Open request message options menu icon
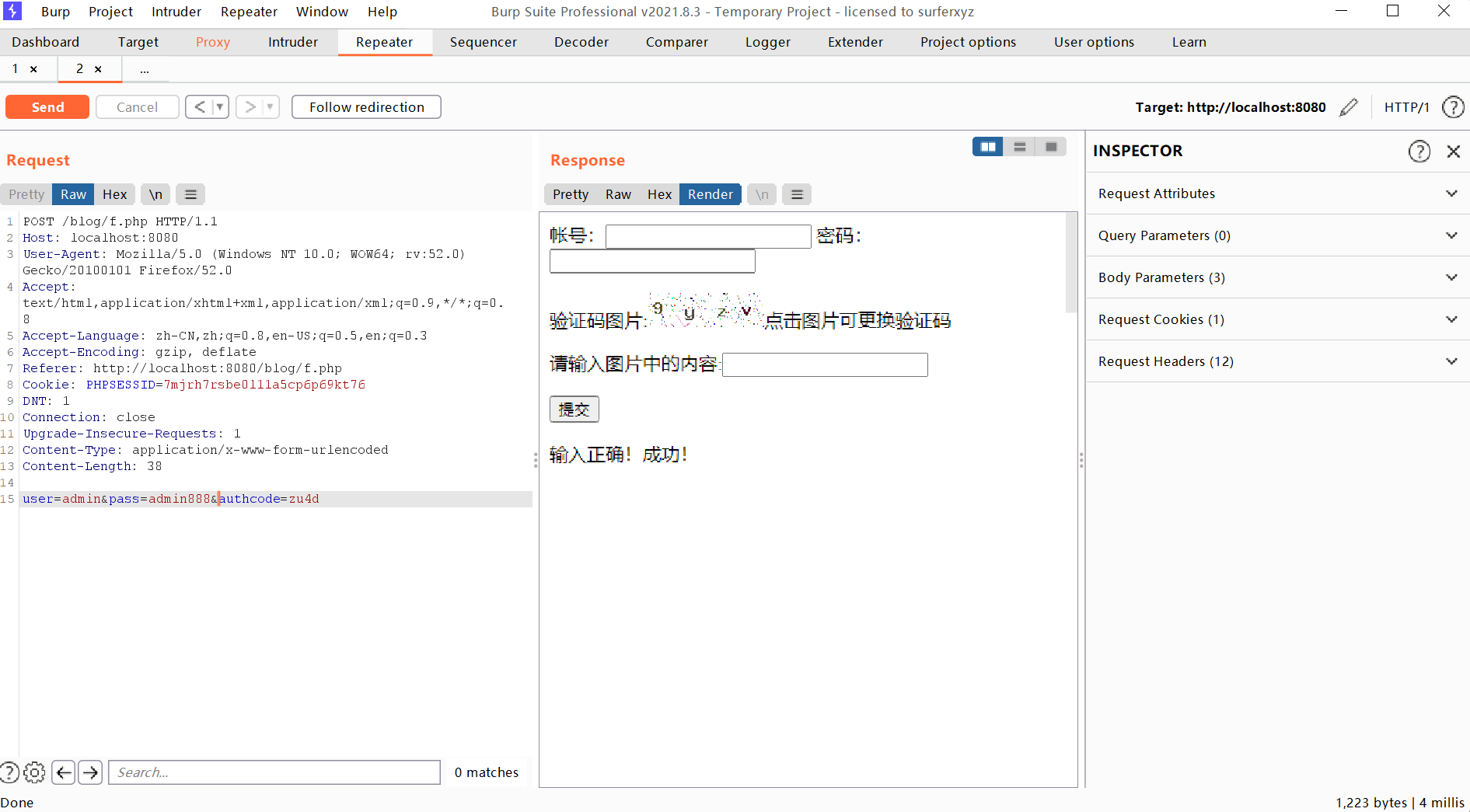 [x=190, y=194]
